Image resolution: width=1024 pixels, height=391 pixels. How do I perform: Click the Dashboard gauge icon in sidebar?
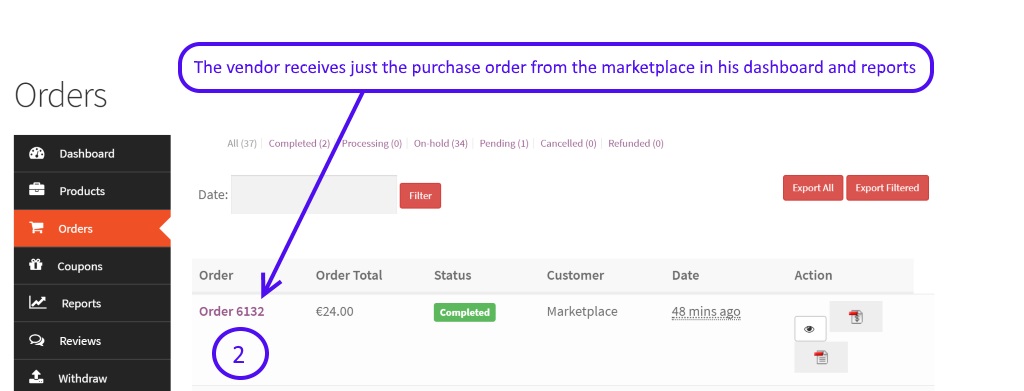(x=37, y=153)
